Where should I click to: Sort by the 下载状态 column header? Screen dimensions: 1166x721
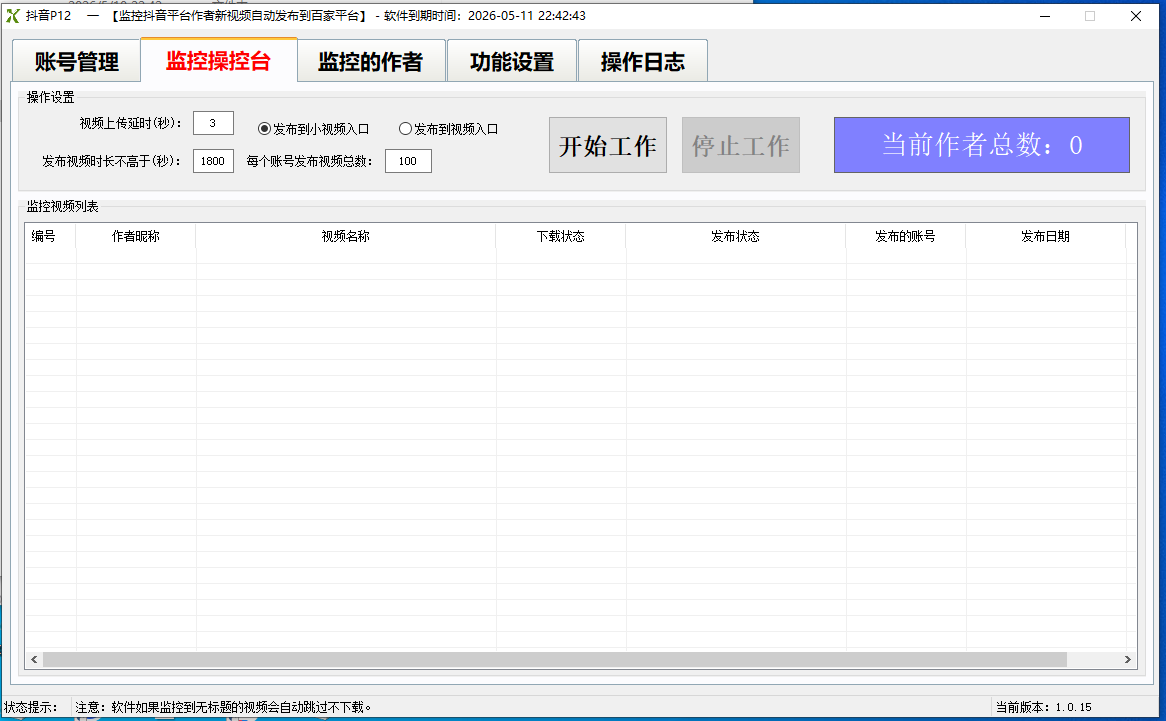(561, 236)
